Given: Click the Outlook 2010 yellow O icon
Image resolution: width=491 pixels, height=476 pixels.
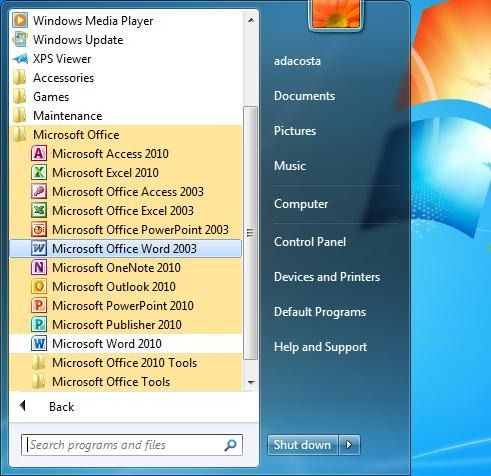Looking at the screenshot, I should pos(39,287).
